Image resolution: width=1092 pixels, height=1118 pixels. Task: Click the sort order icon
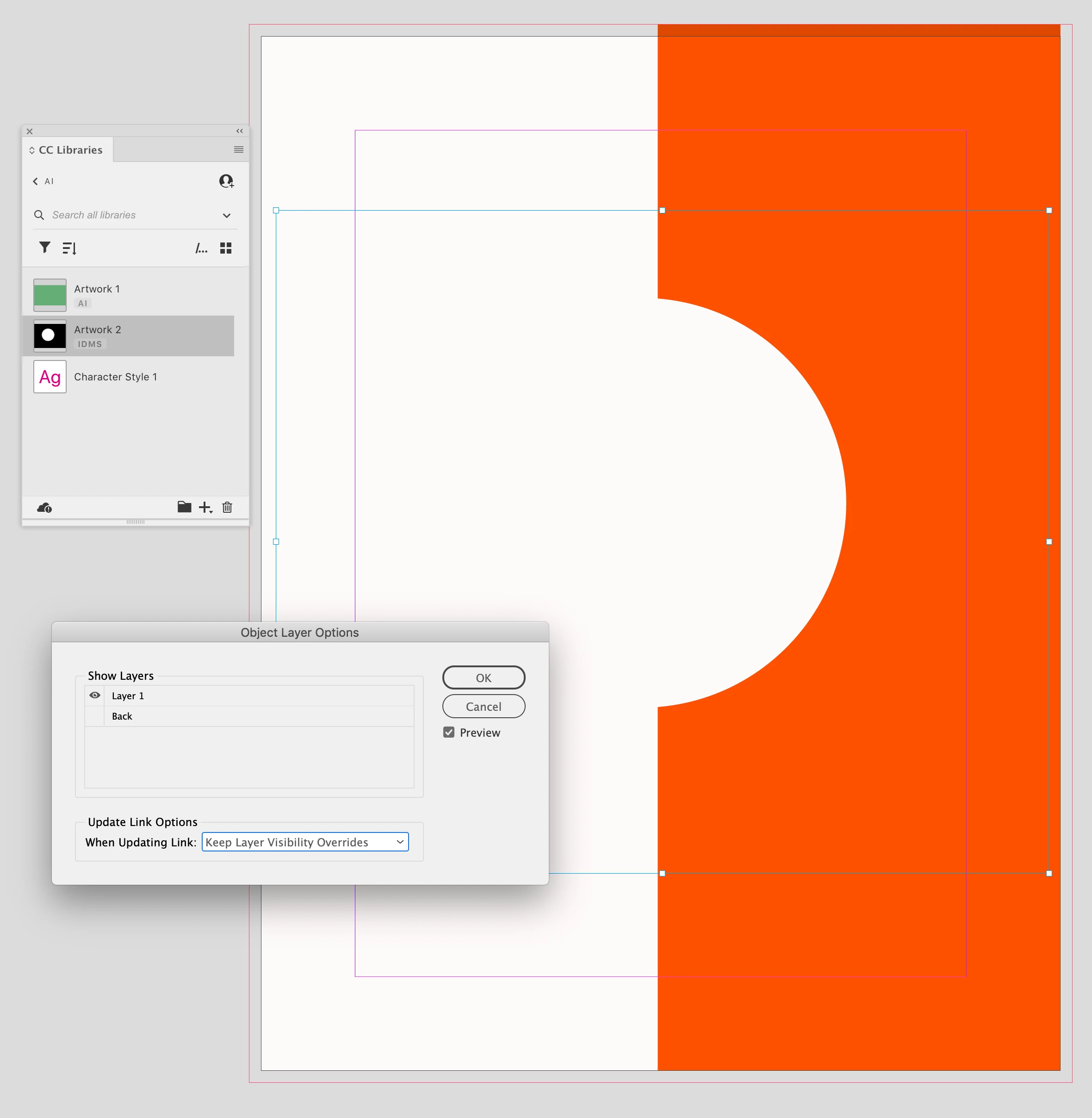69,248
